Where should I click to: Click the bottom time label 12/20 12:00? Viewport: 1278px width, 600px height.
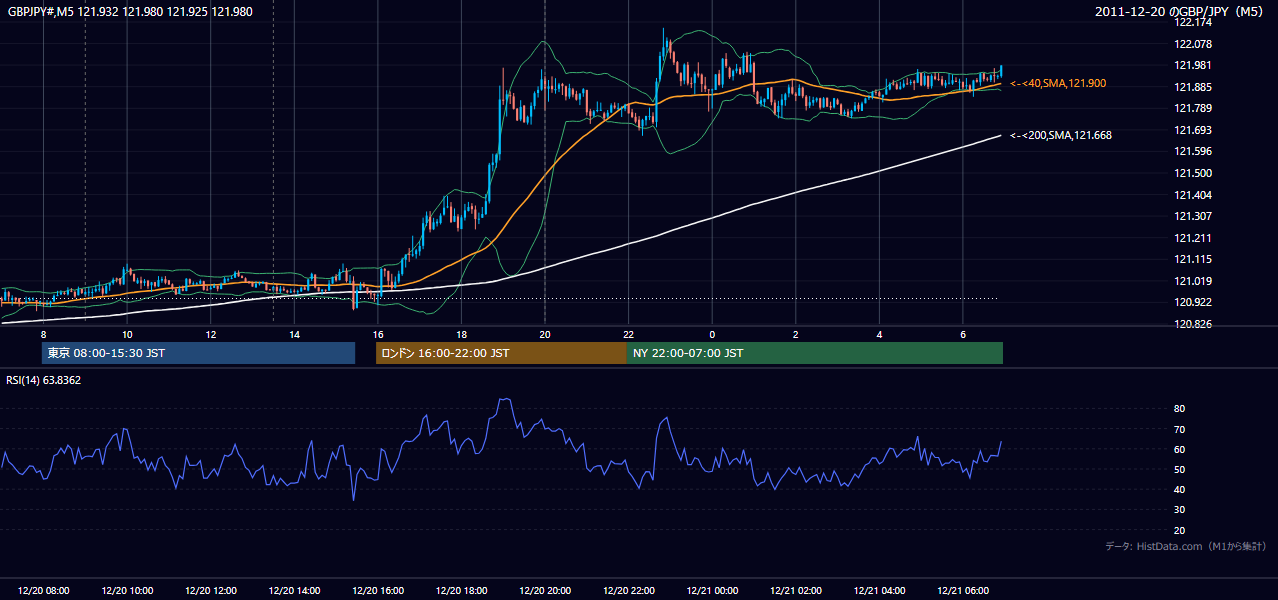tap(211, 591)
